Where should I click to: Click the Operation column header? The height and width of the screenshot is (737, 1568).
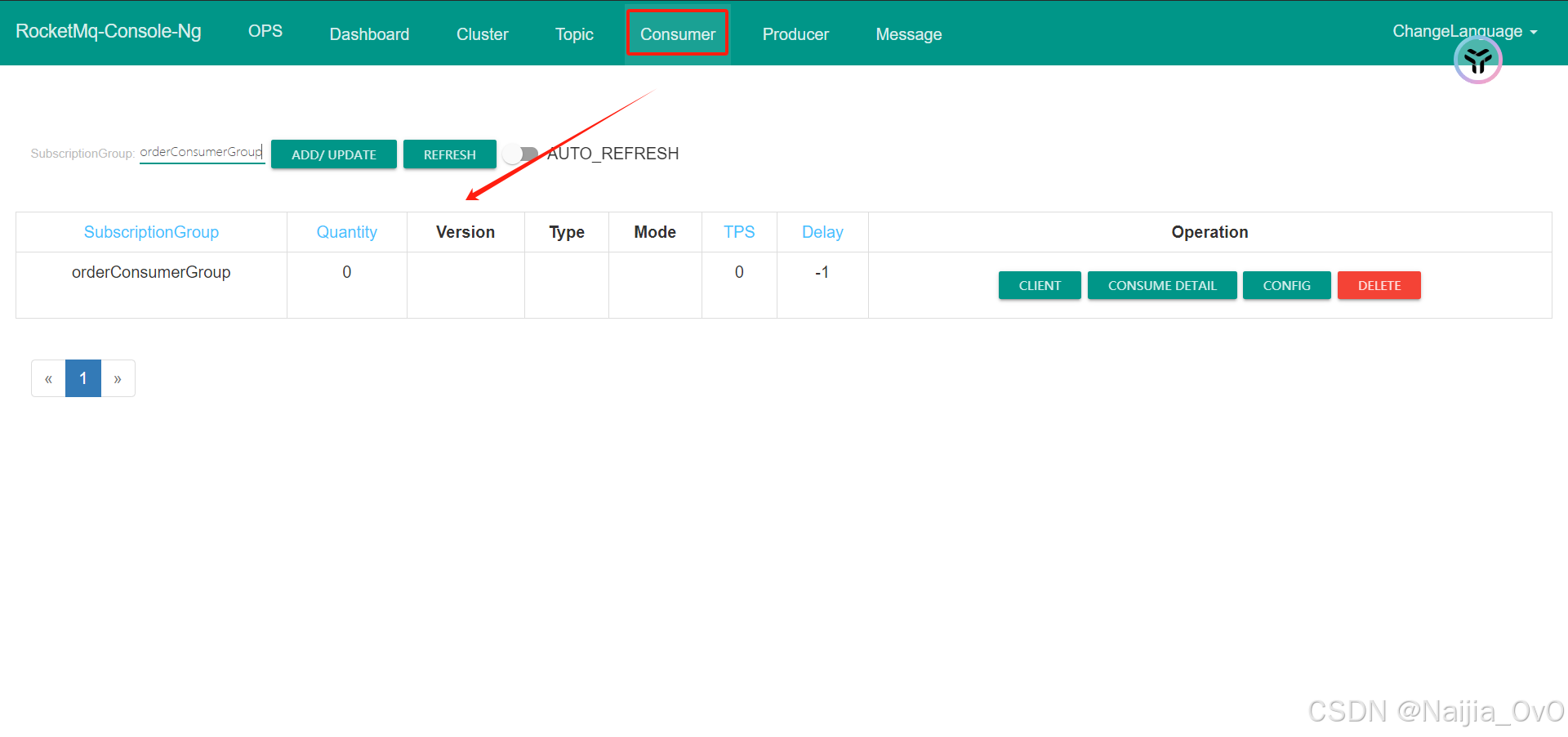tap(1210, 232)
